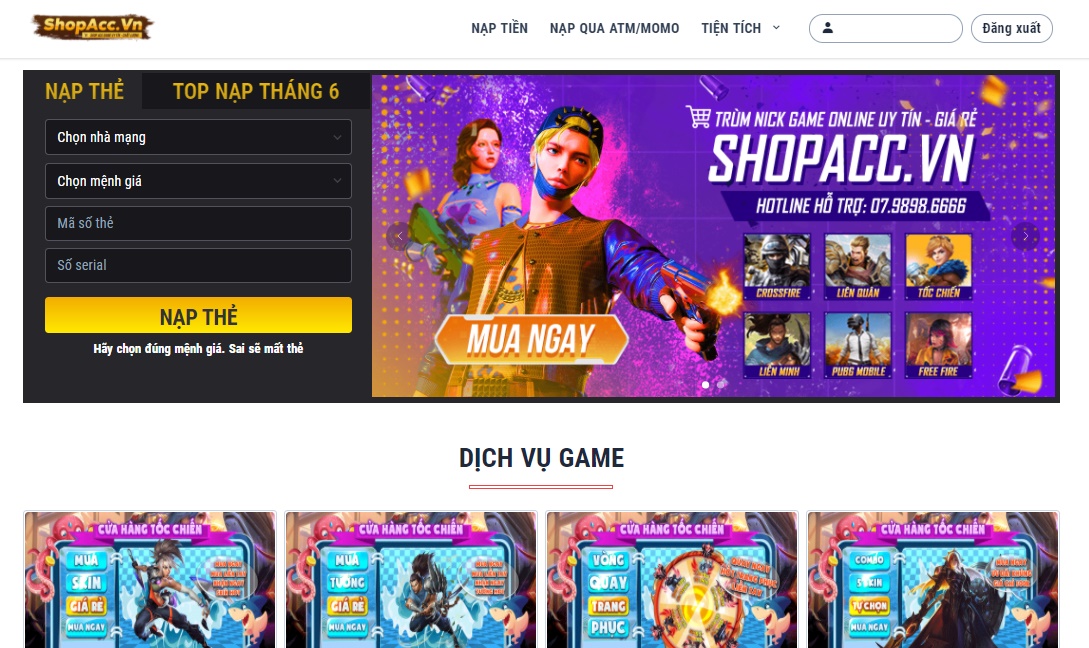The height and width of the screenshot is (648, 1089).
Task: Select the PUBG Mobile game icon
Action: click(858, 345)
